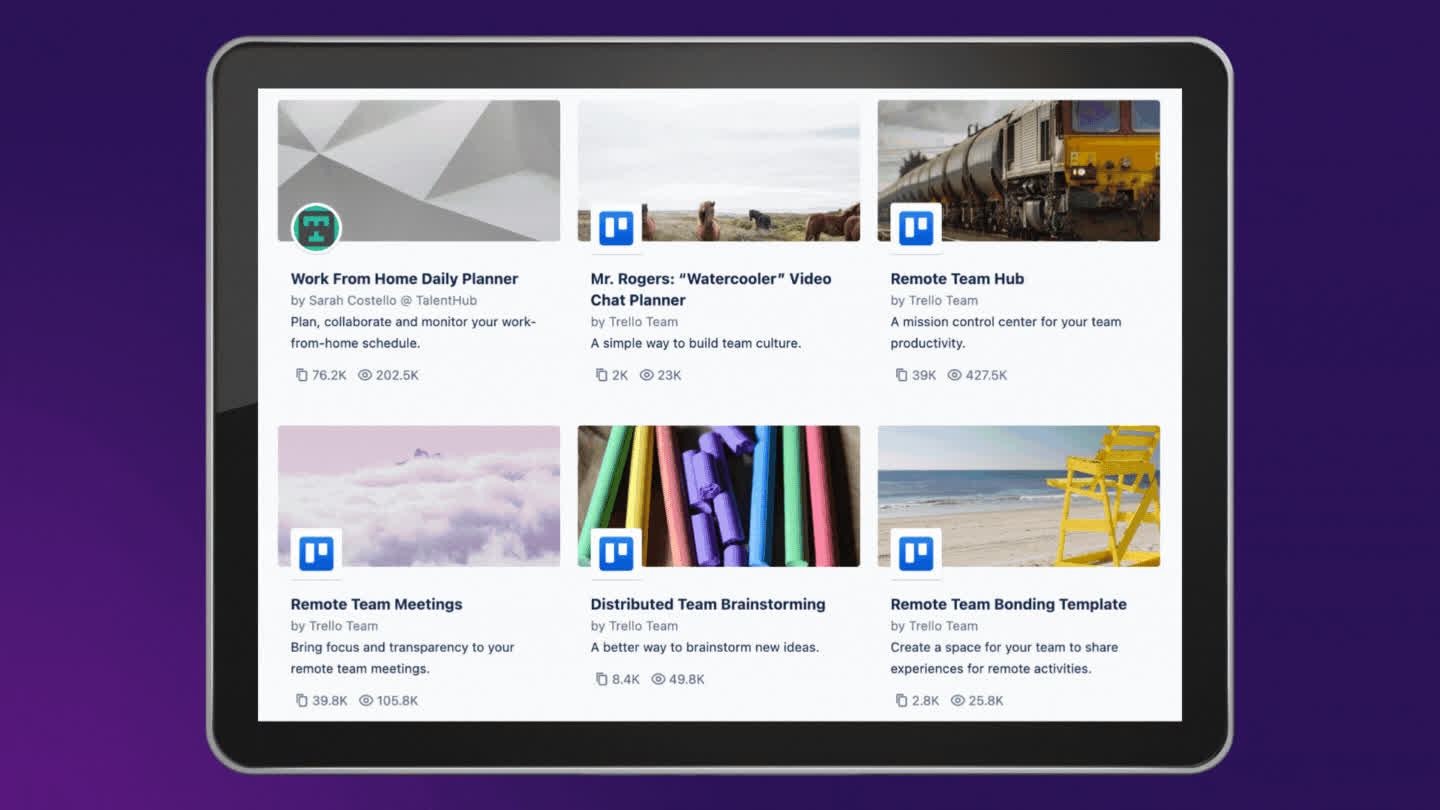This screenshot has height=810, width=1440.
Task: Click Trello logo on Remote Team Bonding card
Action: tap(916, 553)
